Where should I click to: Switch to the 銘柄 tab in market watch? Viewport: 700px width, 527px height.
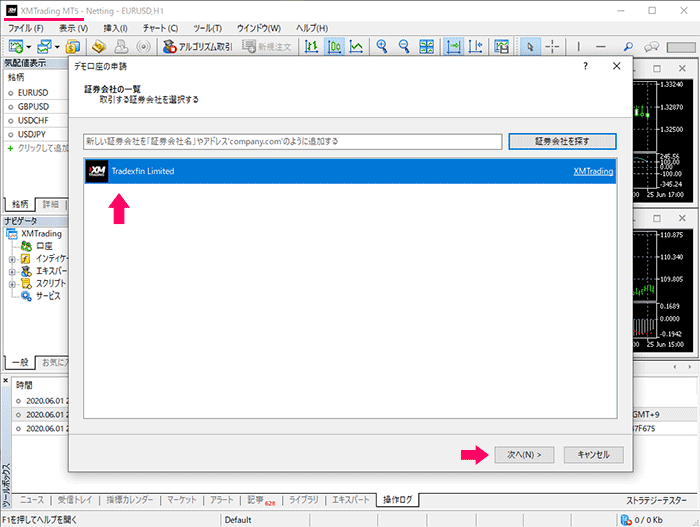(x=20, y=204)
